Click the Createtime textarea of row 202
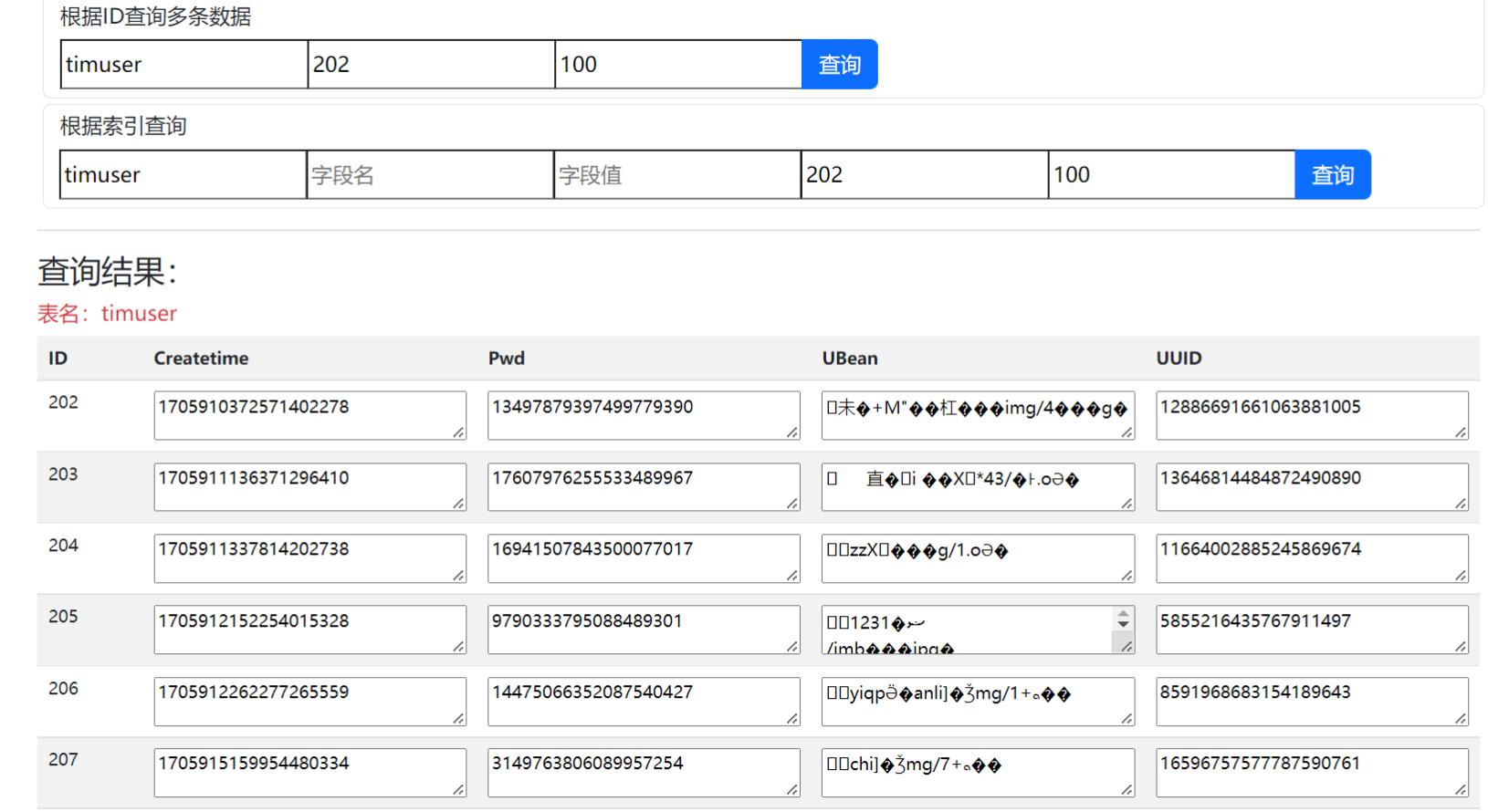The width and height of the screenshot is (1488, 812). pyautogui.click(x=309, y=415)
